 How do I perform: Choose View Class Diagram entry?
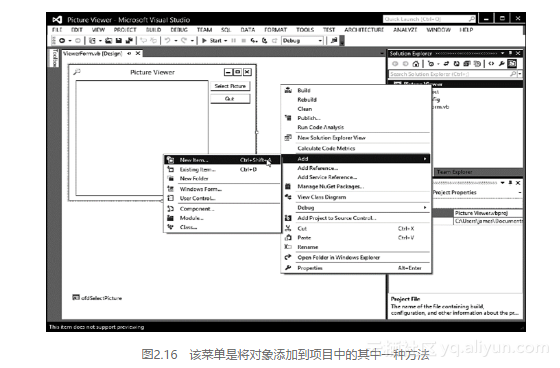[356, 197]
